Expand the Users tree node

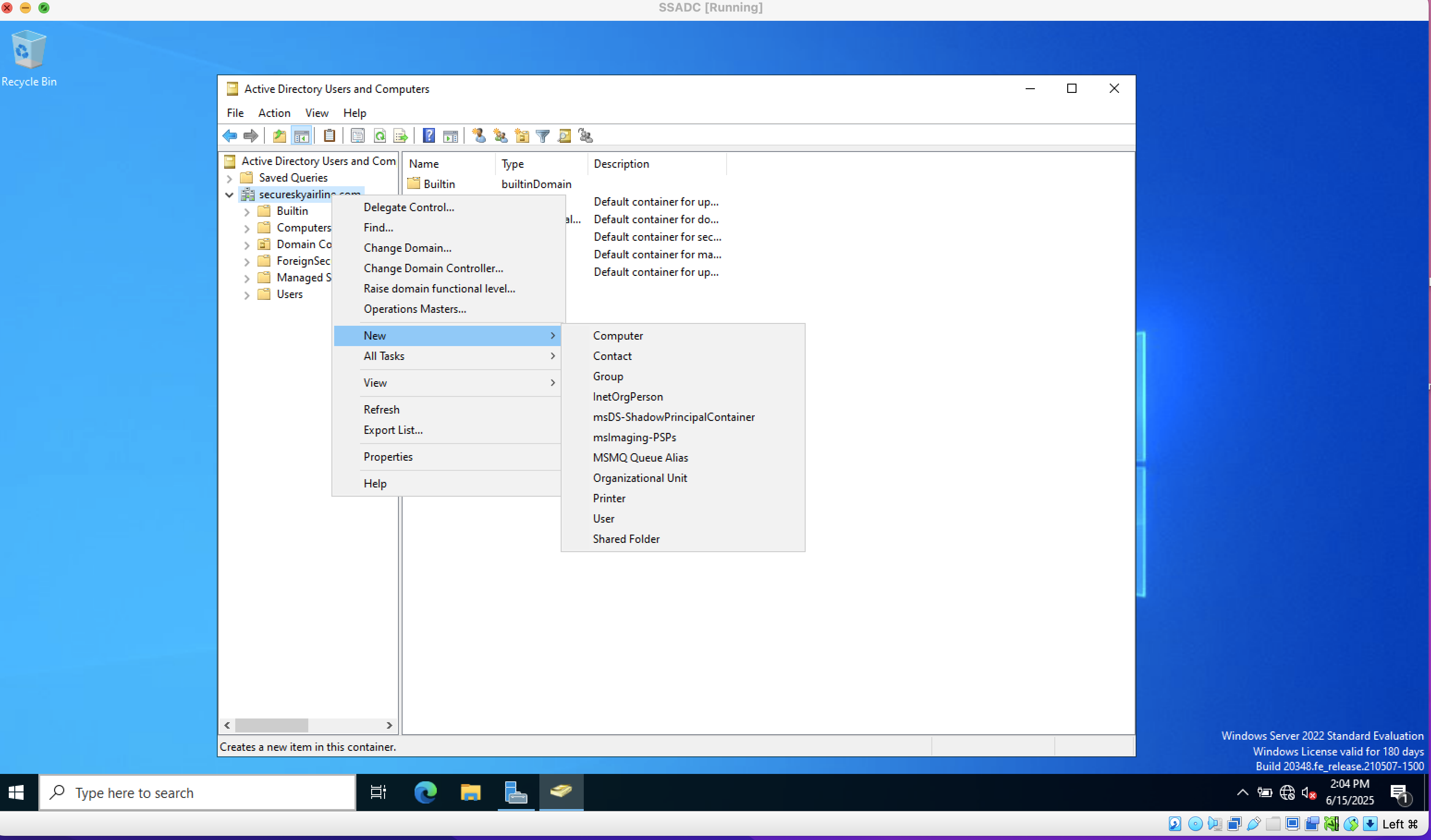click(x=247, y=295)
